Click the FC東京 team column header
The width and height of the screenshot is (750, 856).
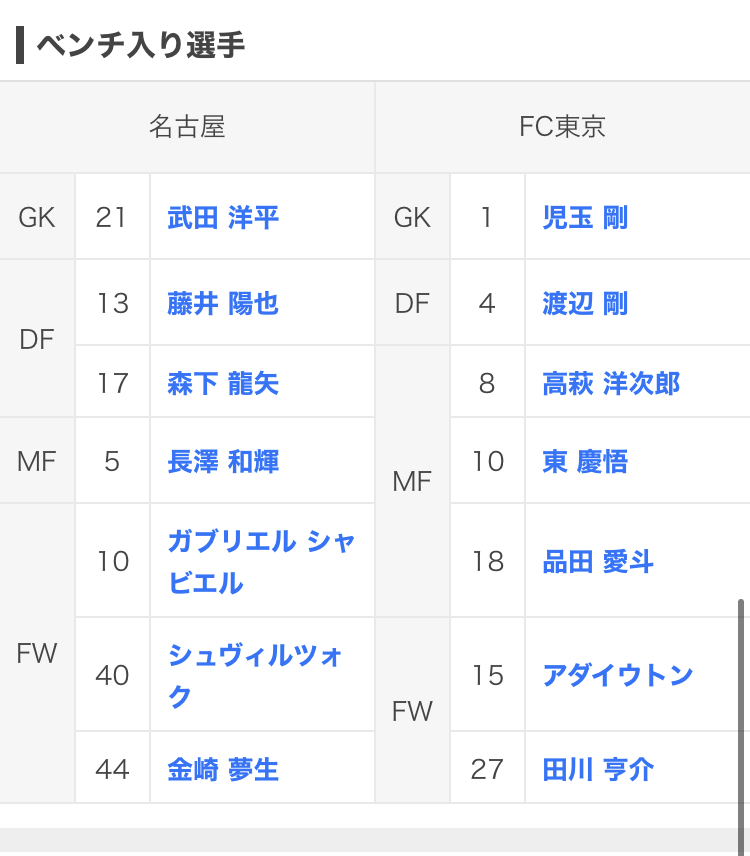pos(563,127)
